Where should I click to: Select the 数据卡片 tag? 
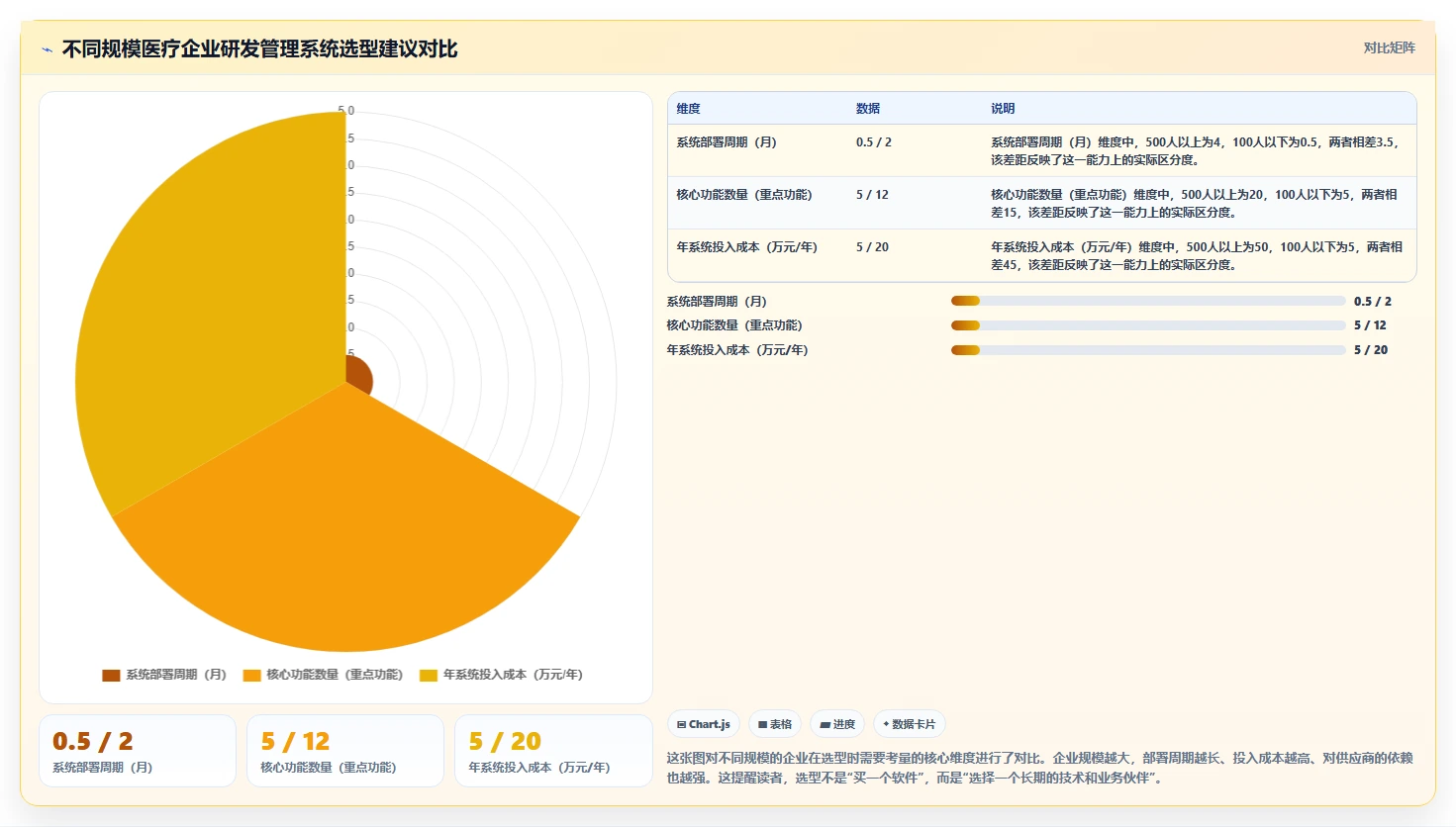909,724
